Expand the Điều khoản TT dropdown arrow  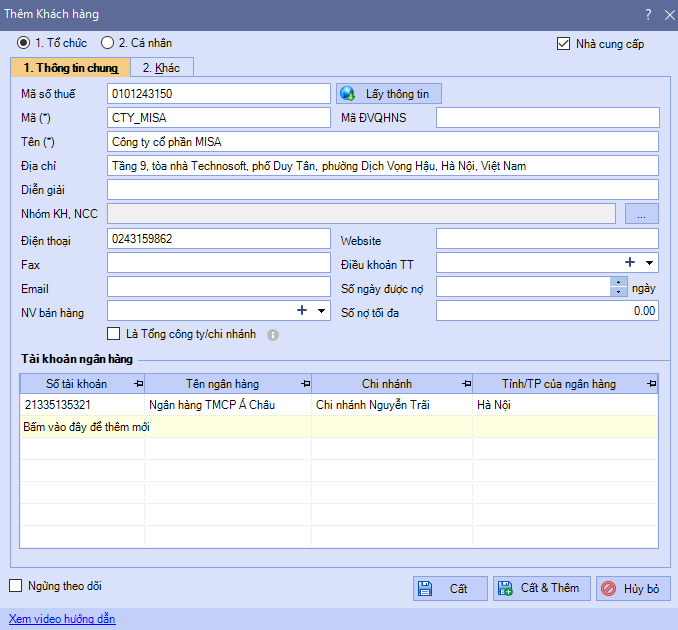pos(650,263)
